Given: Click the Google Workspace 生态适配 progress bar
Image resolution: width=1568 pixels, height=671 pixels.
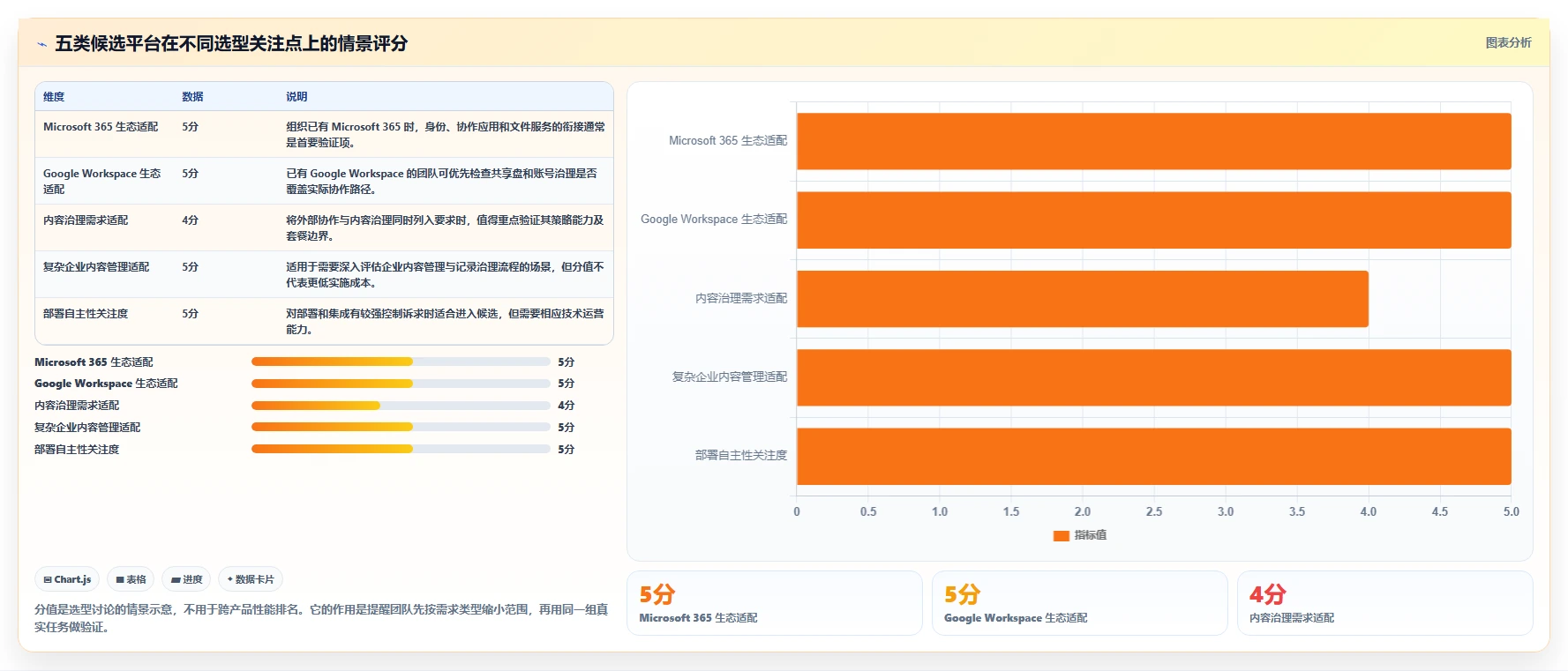Looking at the screenshot, I should pos(401,384).
